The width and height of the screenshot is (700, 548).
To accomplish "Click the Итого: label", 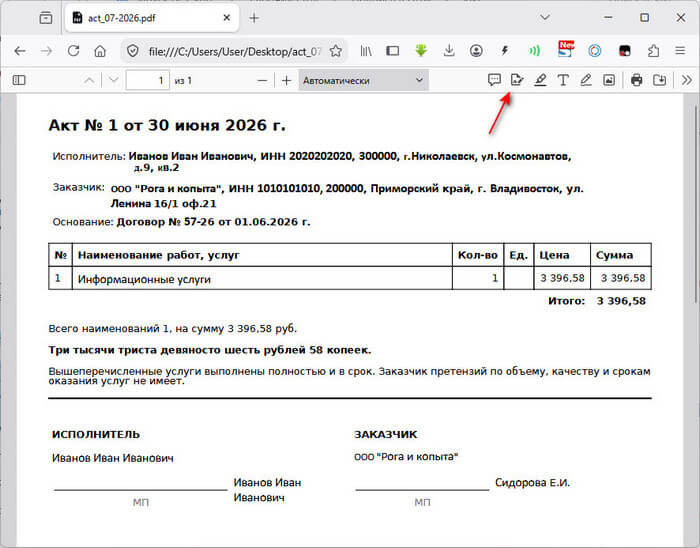I will point(566,301).
